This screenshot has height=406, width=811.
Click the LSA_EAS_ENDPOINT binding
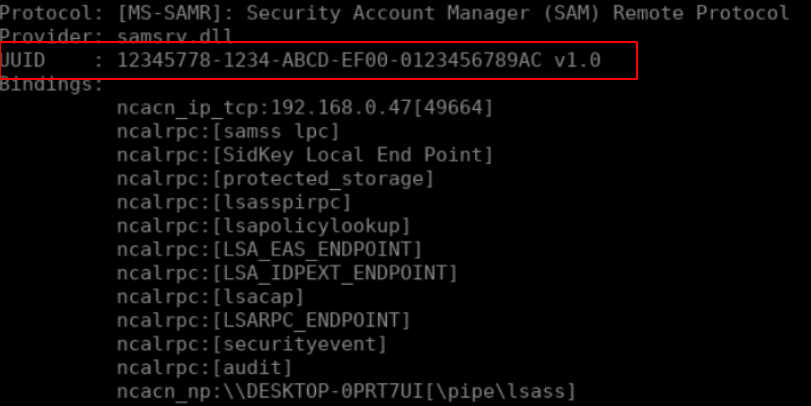[x=270, y=249]
